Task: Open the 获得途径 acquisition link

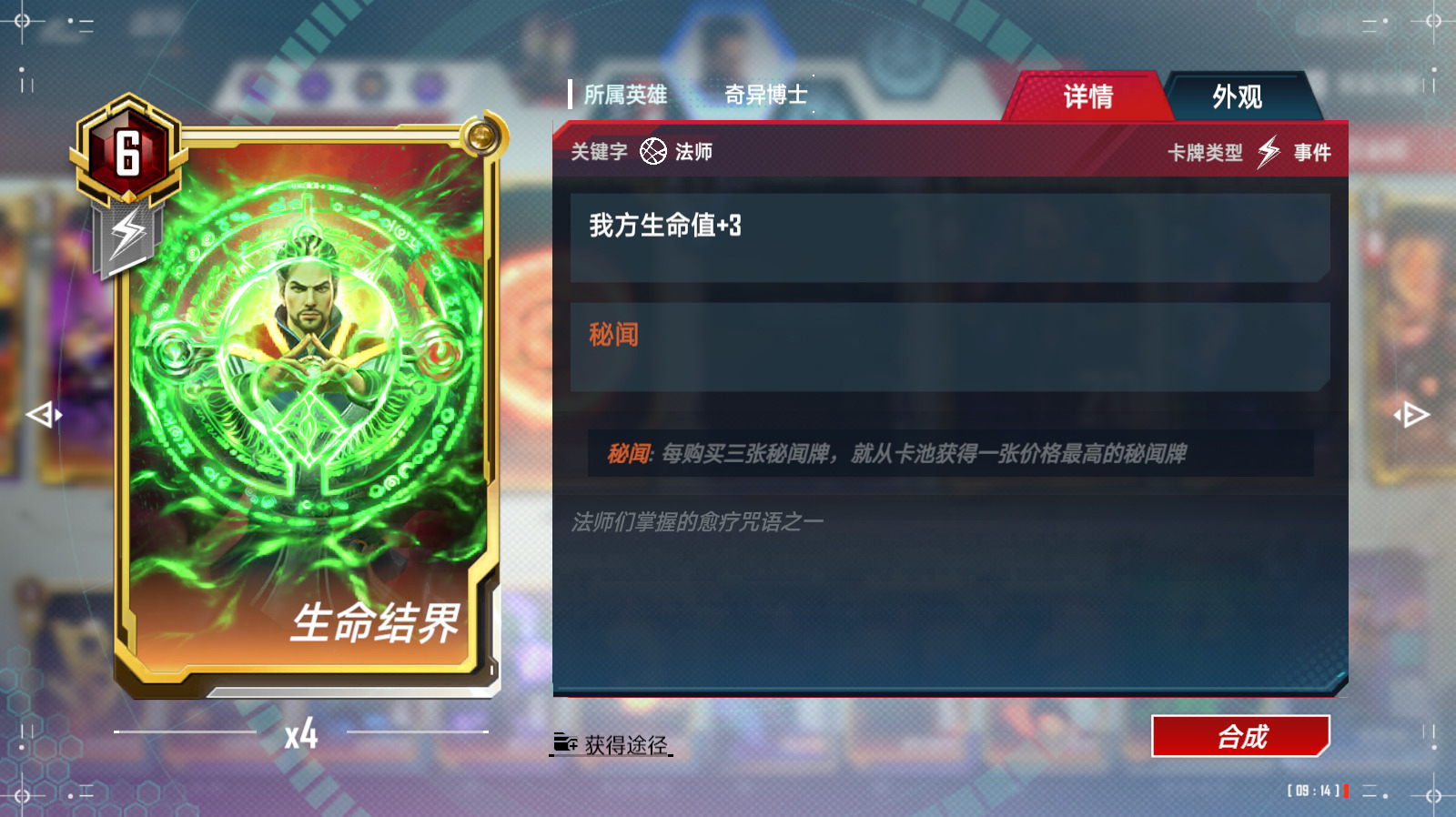Action: (626, 745)
